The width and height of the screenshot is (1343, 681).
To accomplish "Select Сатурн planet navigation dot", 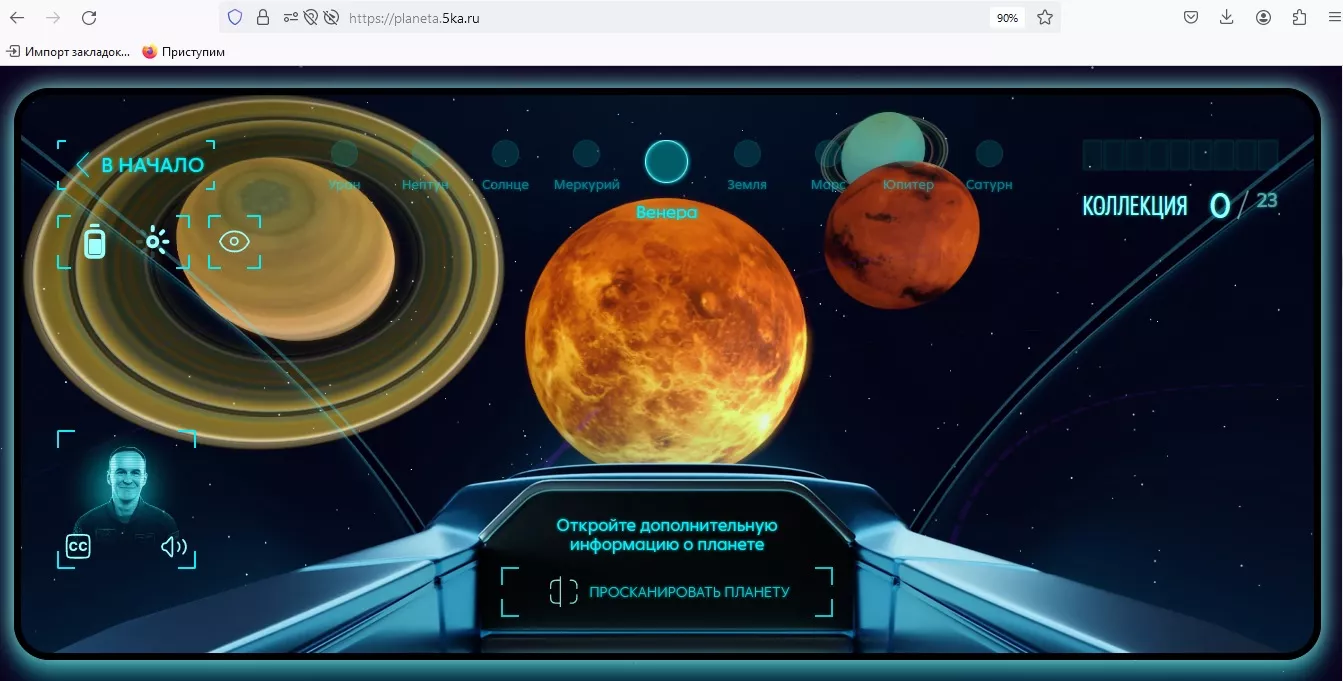I will pyautogui.click(x=989, y=154).
